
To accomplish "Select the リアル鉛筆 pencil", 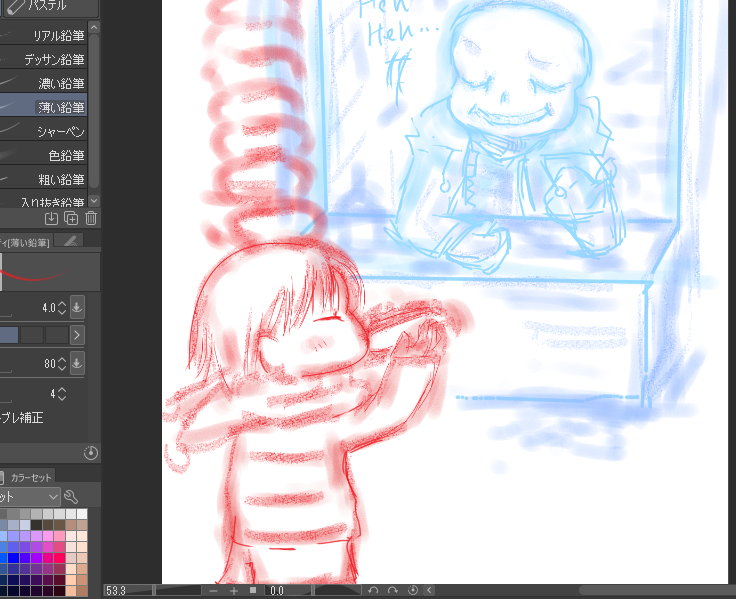I will pyautogui.click(x=44, y=36).
